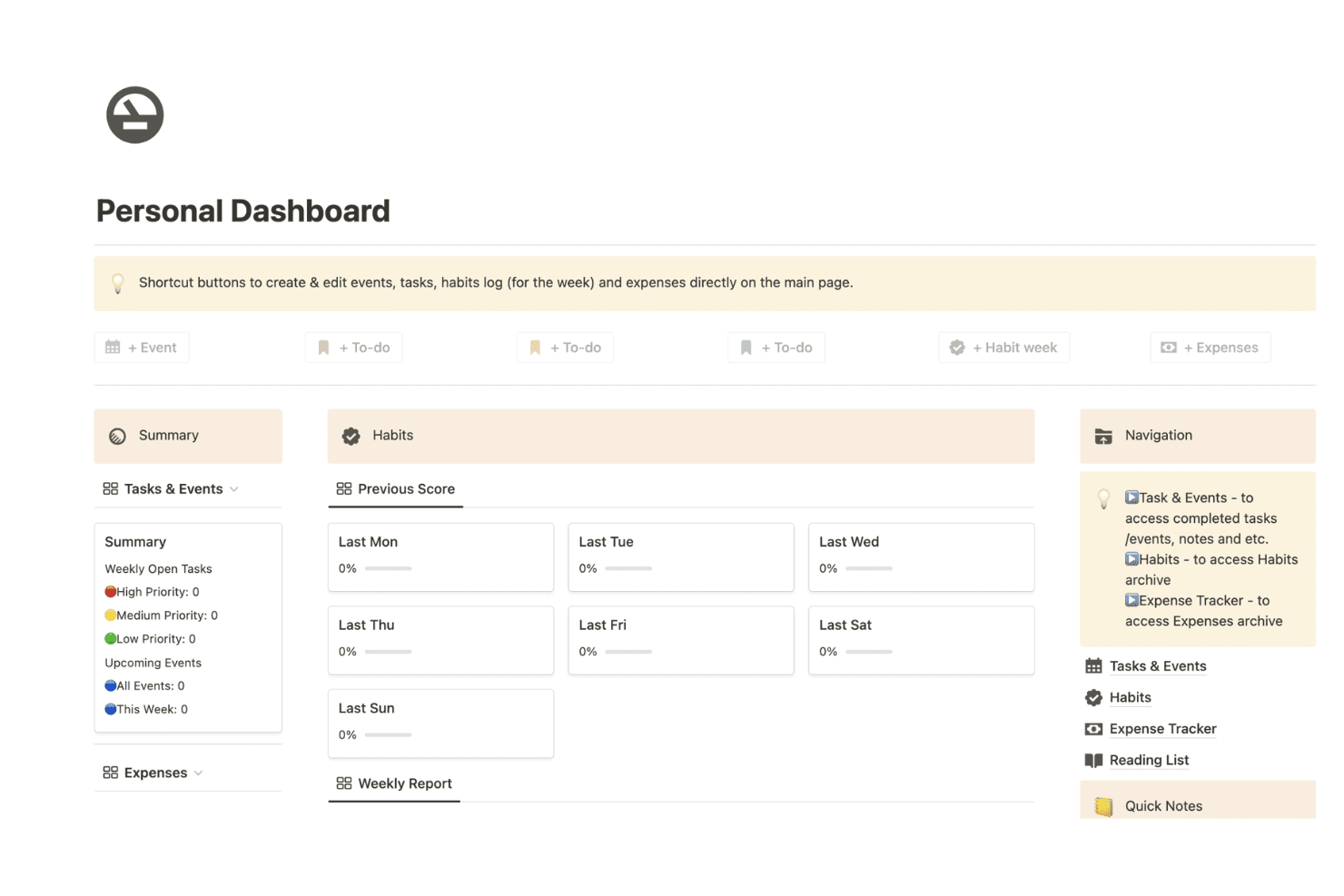Click the grid icon beside Previous Score
The height and width of the screenshot is (896, 1344).
[x=344, y=488]
